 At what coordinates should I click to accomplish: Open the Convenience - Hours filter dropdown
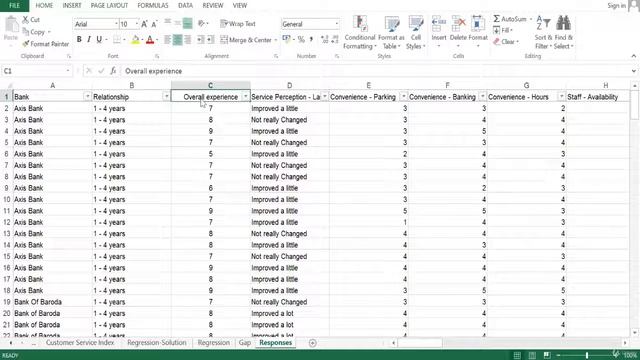[561, 96]
